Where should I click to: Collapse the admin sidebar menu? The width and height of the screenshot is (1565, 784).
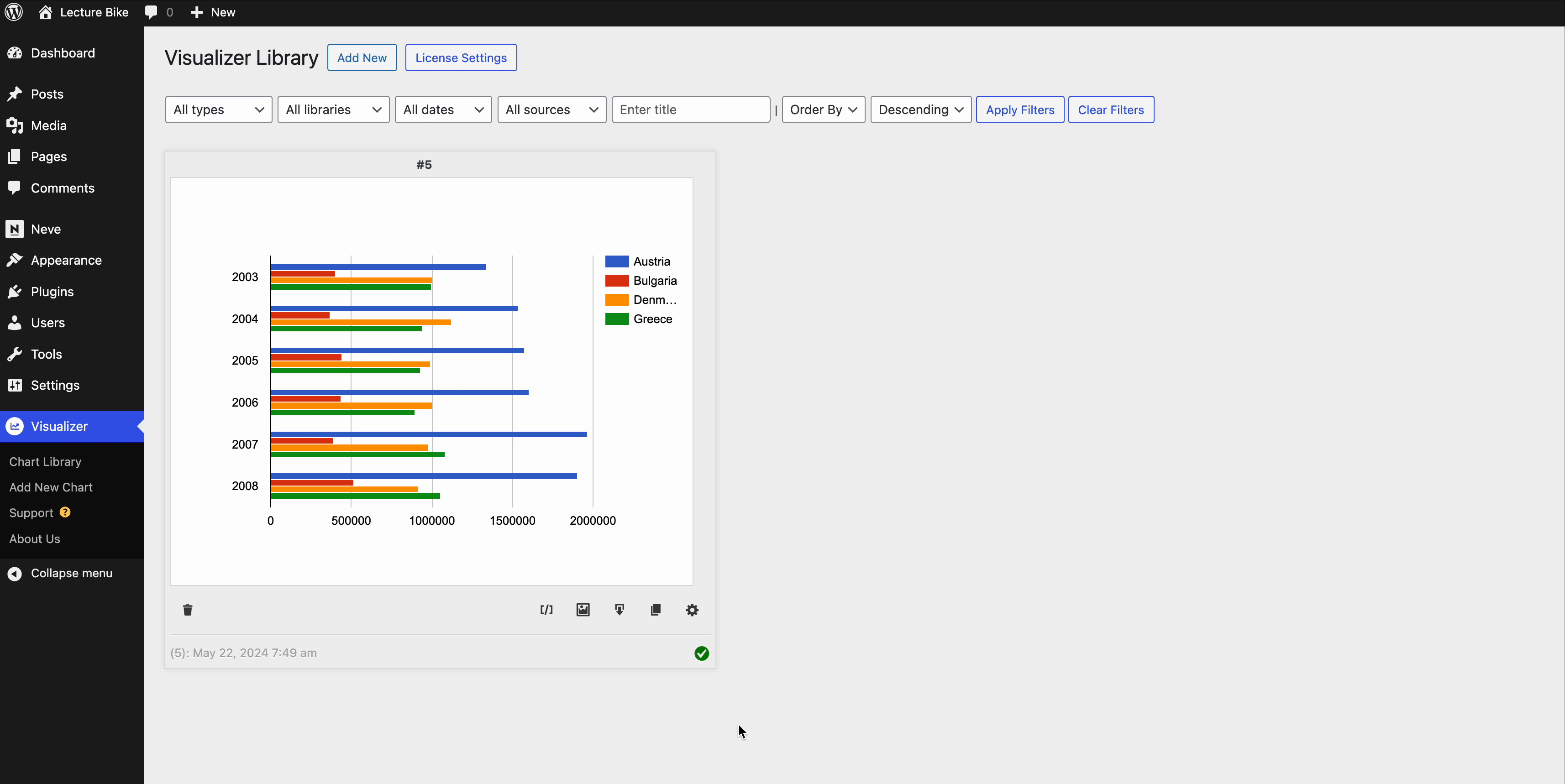click(59, 573)
